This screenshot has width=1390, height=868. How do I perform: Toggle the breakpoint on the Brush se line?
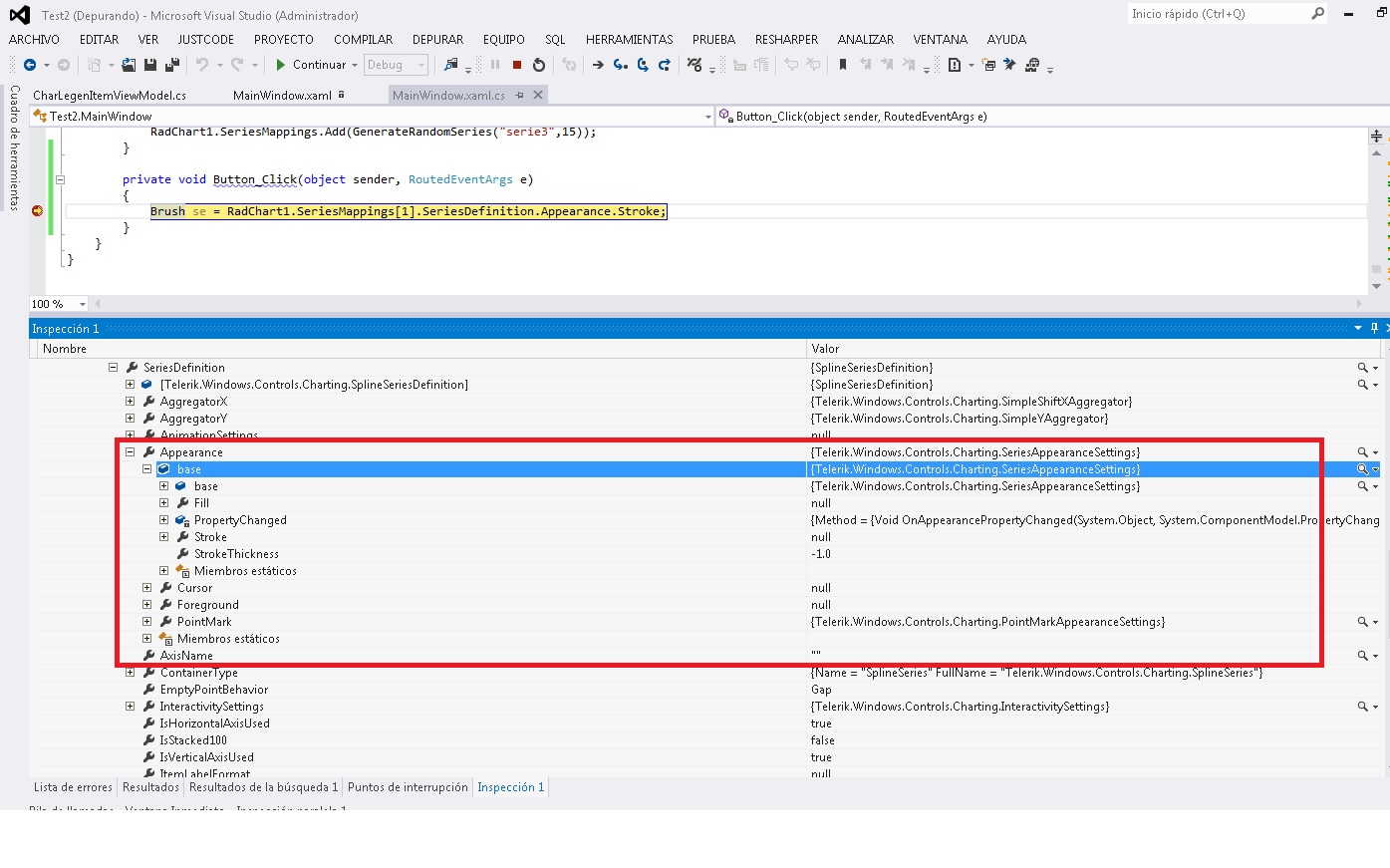coord(38,211)
